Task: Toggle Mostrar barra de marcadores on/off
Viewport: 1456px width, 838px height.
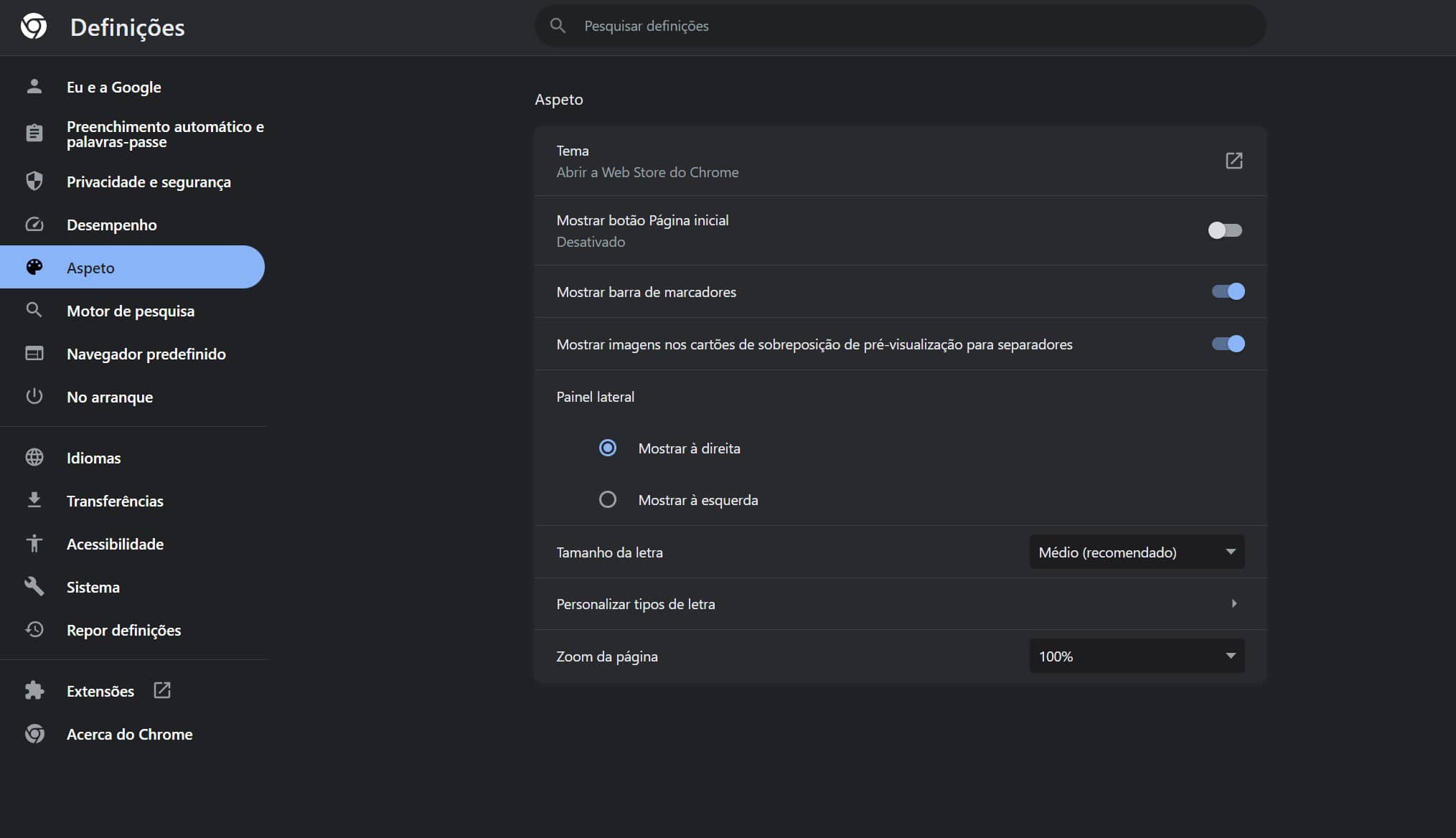Action: click(1226, 291)
